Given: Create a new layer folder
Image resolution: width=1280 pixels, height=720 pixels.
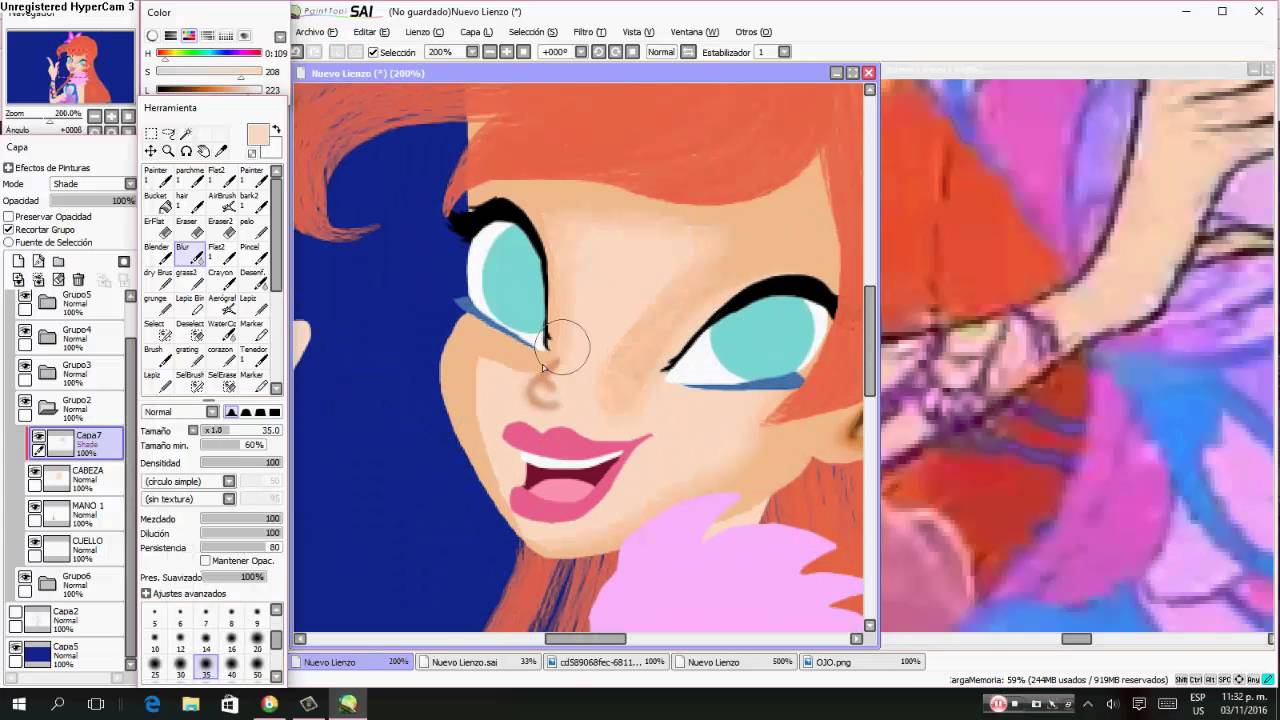Looking at the screenshot, I should click(x=58, y=262).
